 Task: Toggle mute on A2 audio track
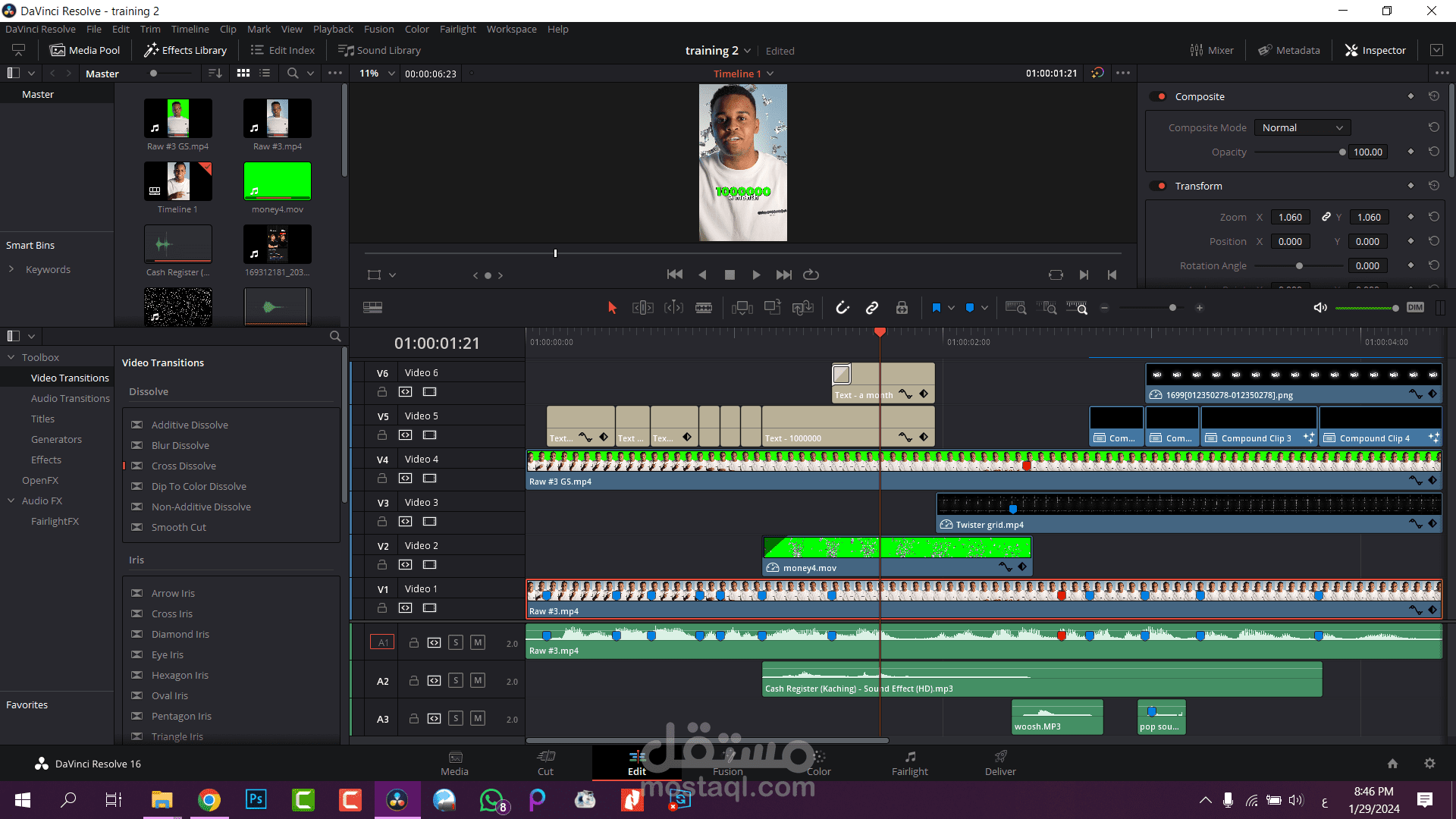click(477, 680)
